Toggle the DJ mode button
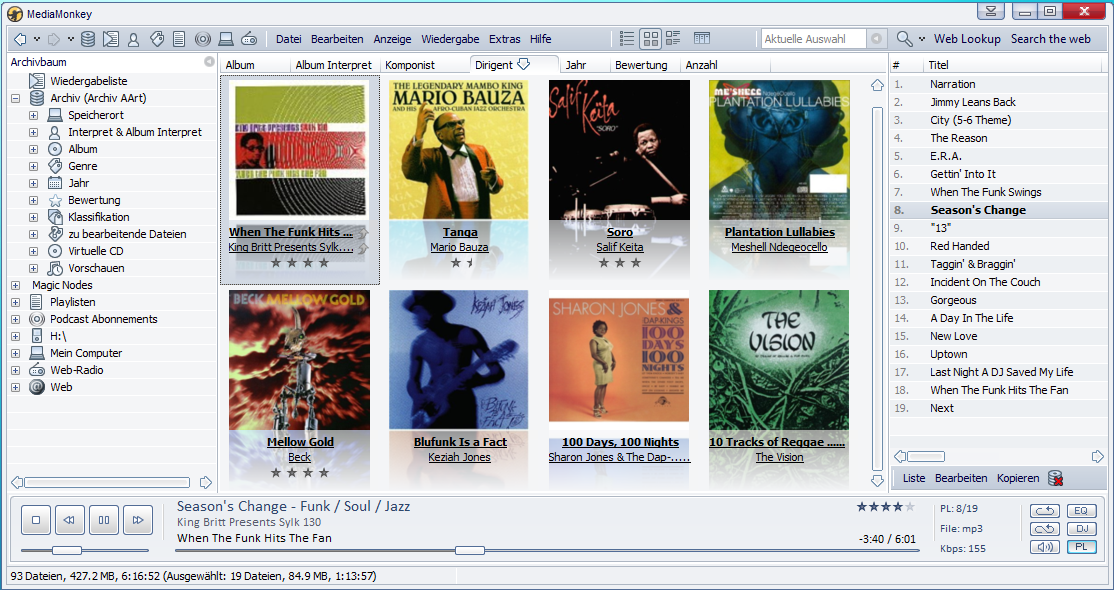This screenshot has width=1114, height=590. [1081, 529]
